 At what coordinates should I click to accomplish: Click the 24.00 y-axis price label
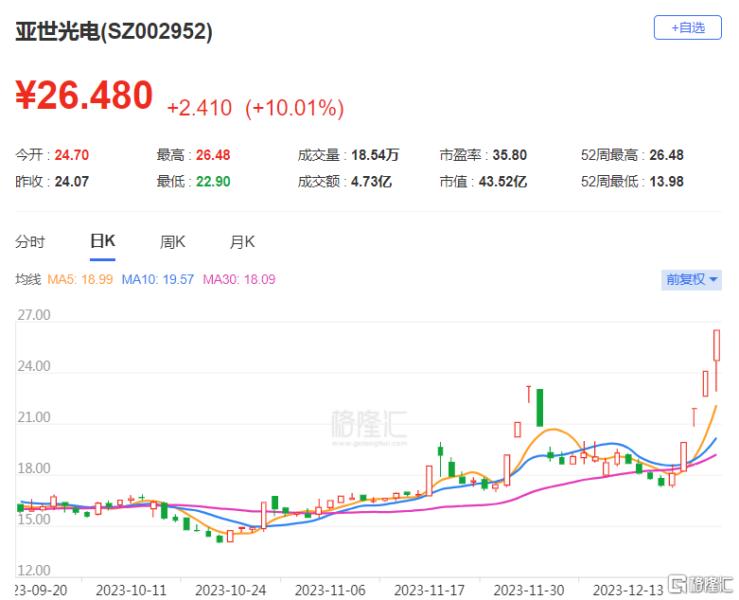click(x=34, y=366)
